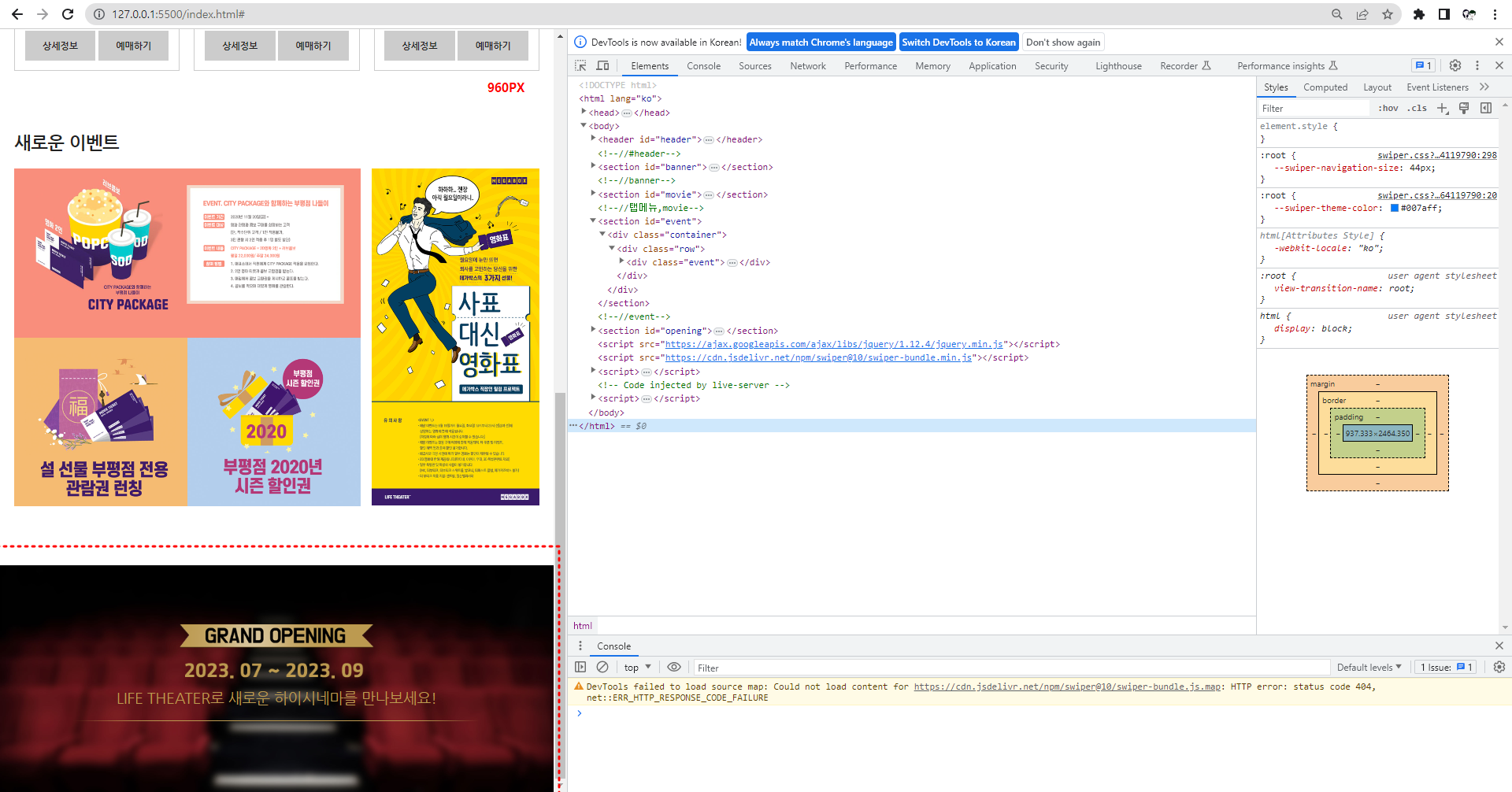Viewport: 1512px width, 792px height.
Task: Expand the head element node
Action: [584, 112]
